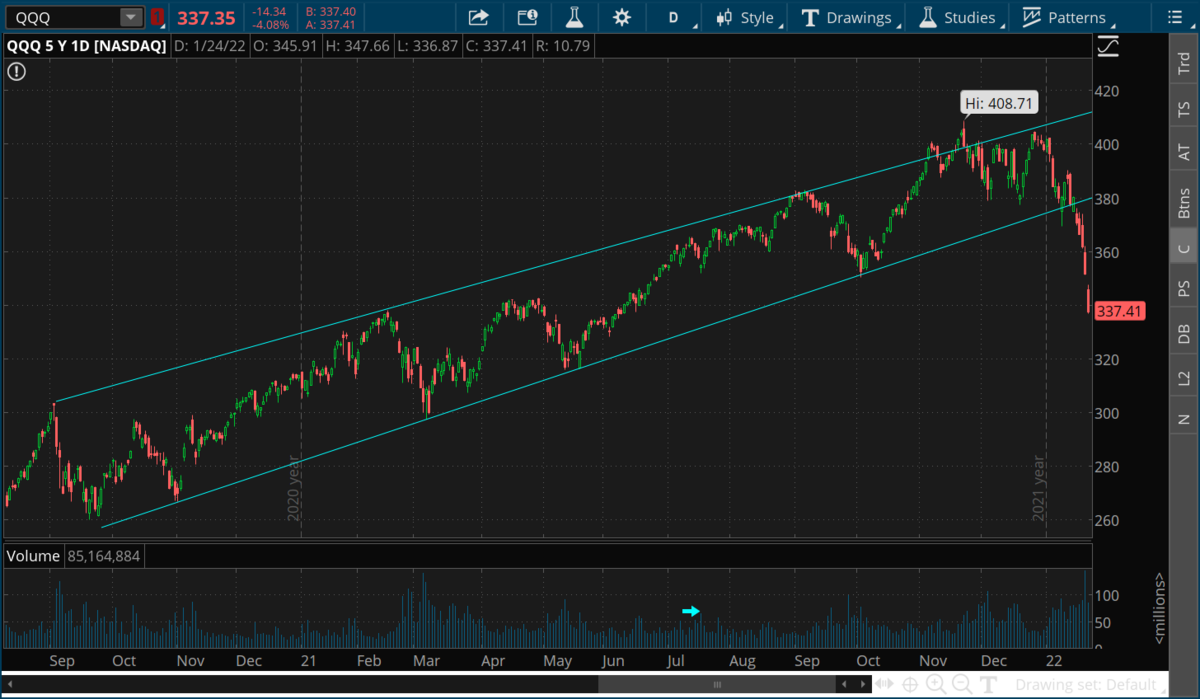Expand the QQQ symbol dropdown arrow
The height and width of the screenshot is (699, 1200).
click(x=131, y=17)
